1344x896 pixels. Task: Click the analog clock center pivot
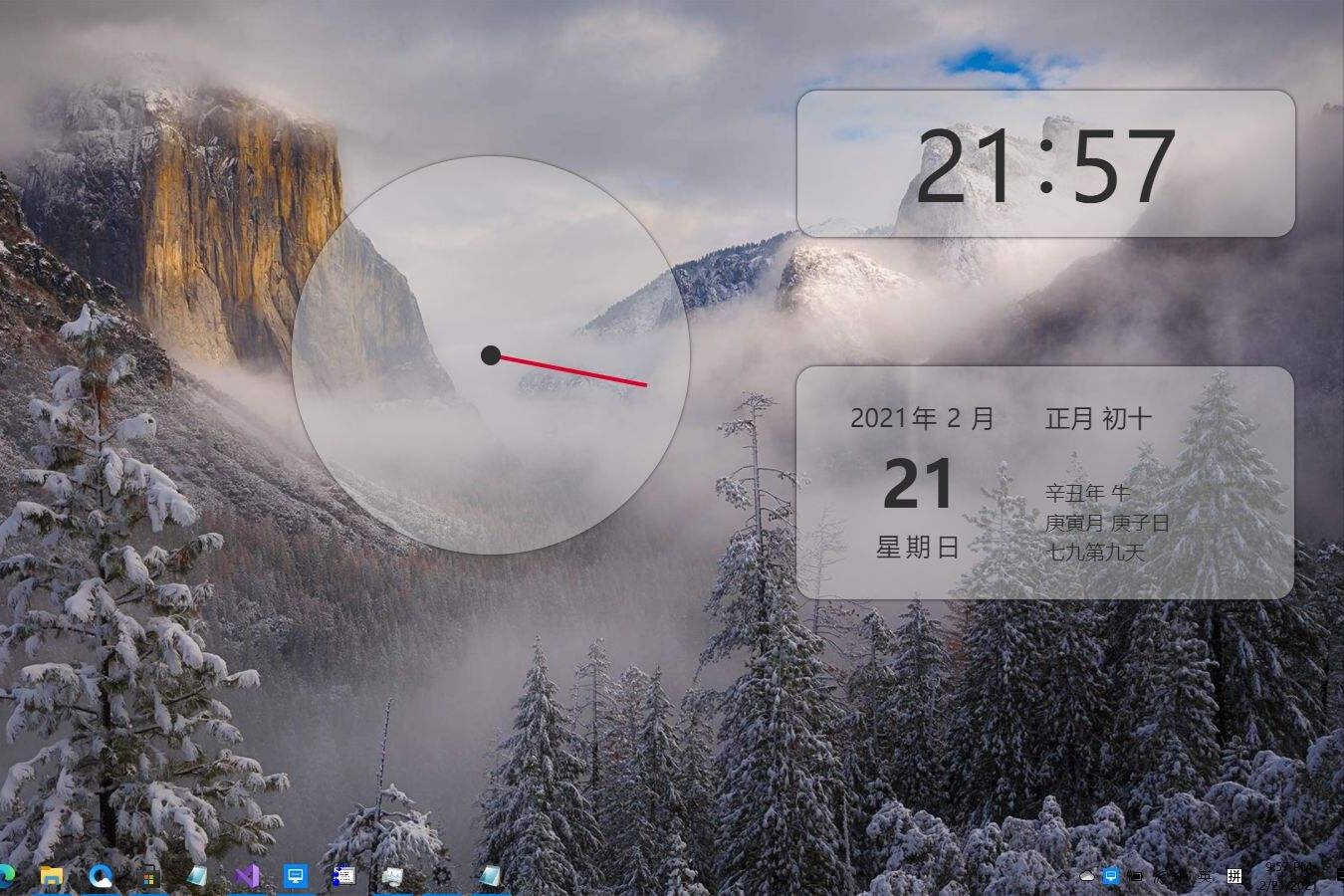point(491,355)
